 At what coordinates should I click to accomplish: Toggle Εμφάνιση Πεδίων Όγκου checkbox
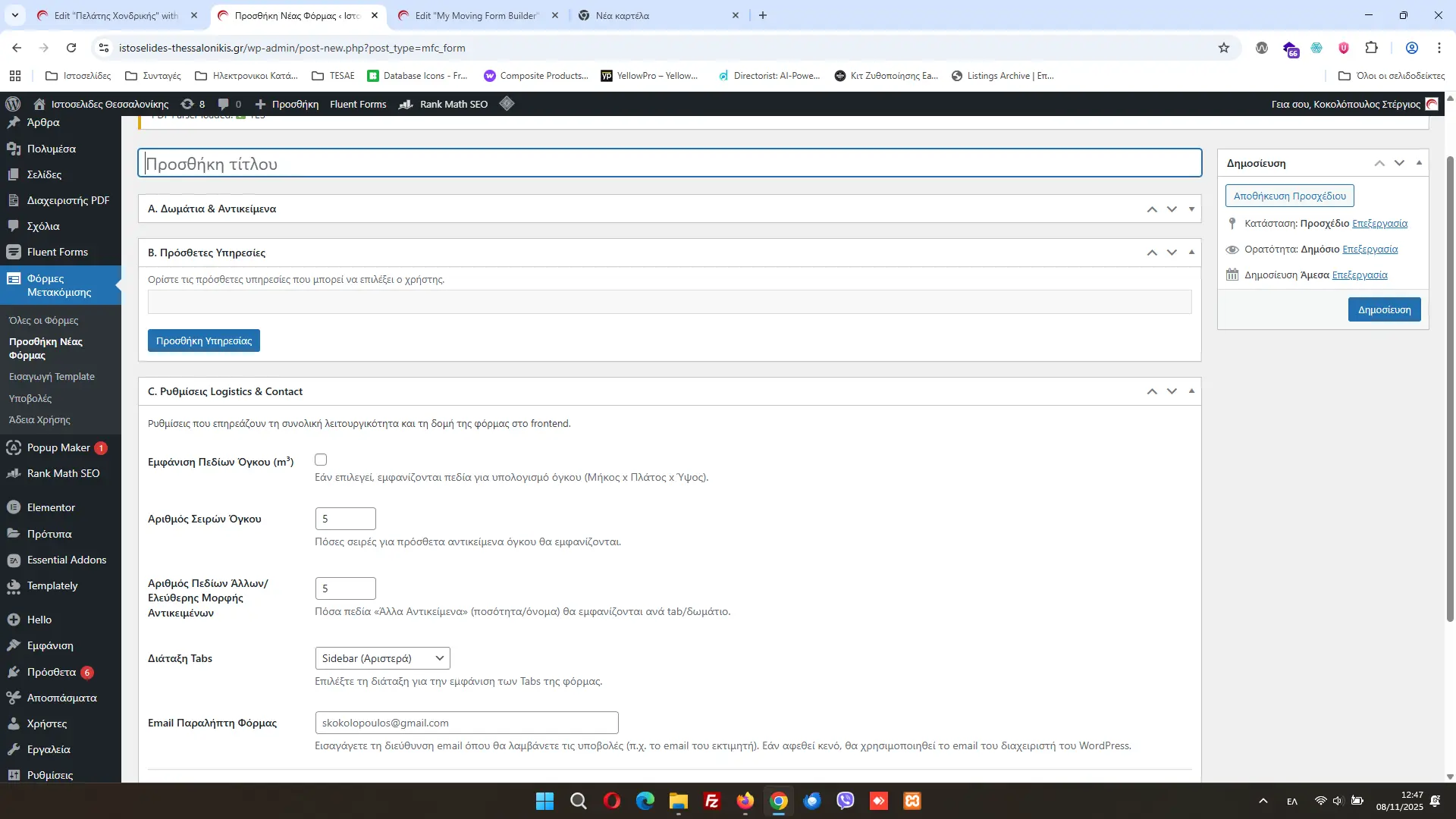click(321, 460)
